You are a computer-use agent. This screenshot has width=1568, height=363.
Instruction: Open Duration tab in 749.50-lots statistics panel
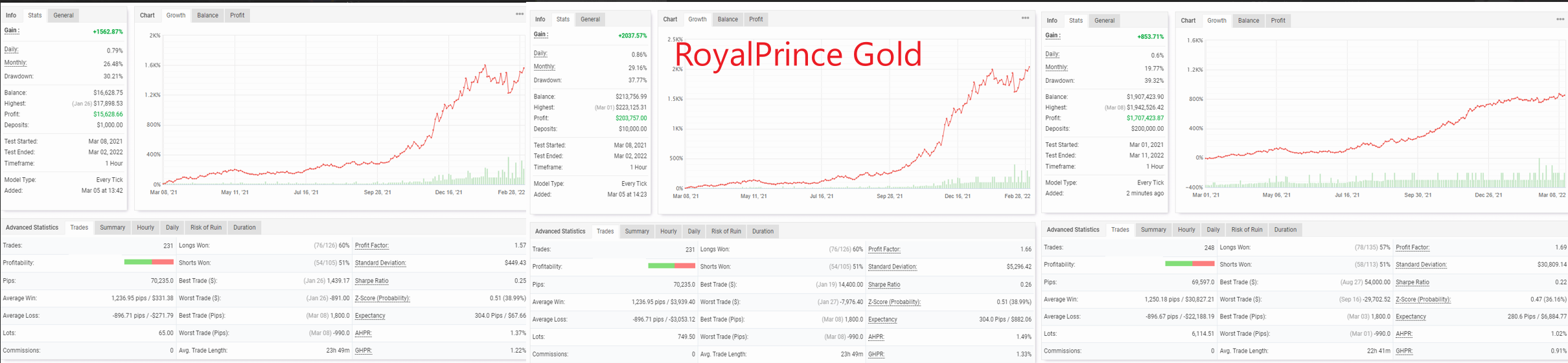(763, 231)
